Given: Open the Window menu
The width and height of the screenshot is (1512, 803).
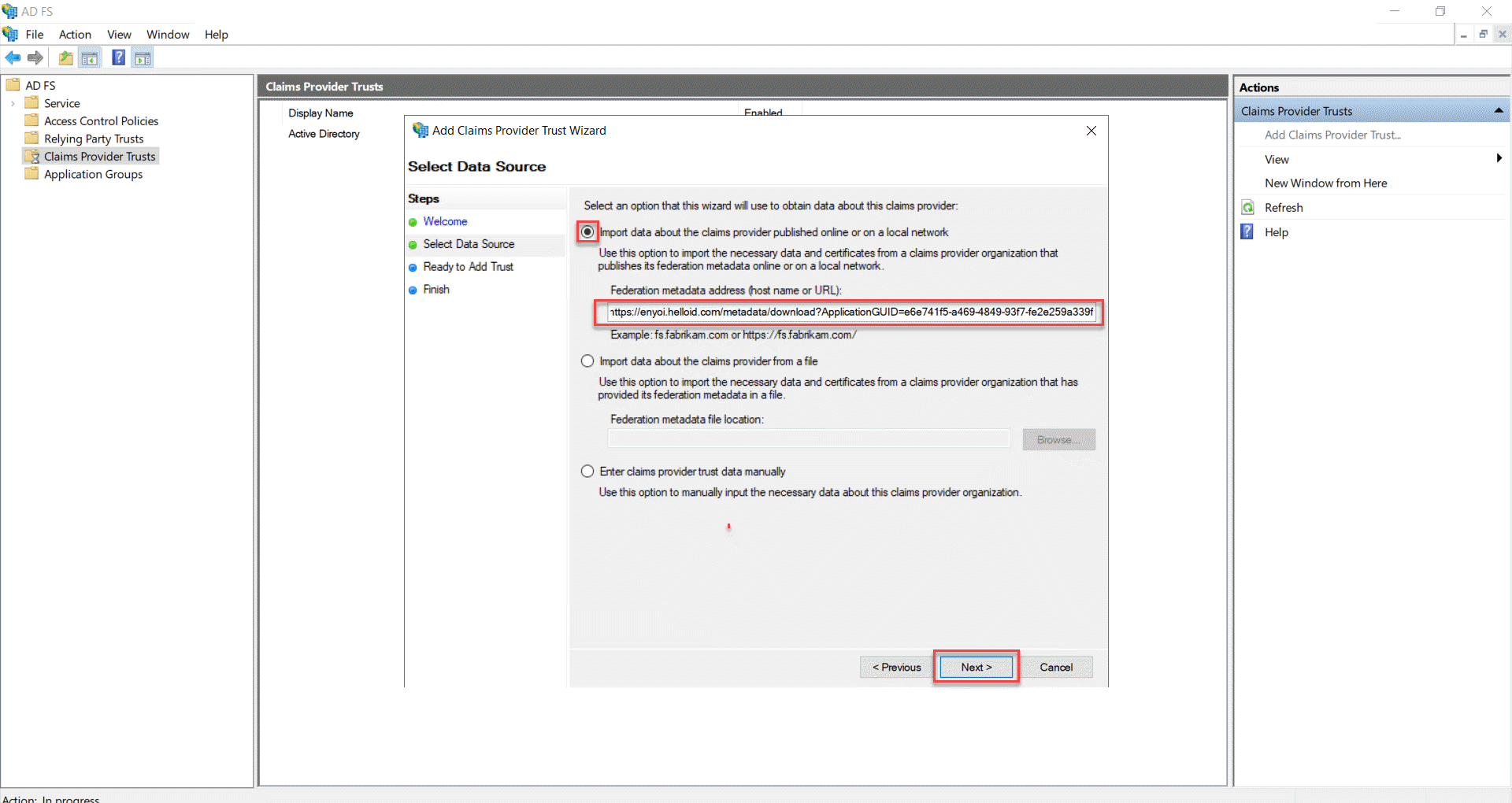Looking at the screenshot, I should [168, 35].
